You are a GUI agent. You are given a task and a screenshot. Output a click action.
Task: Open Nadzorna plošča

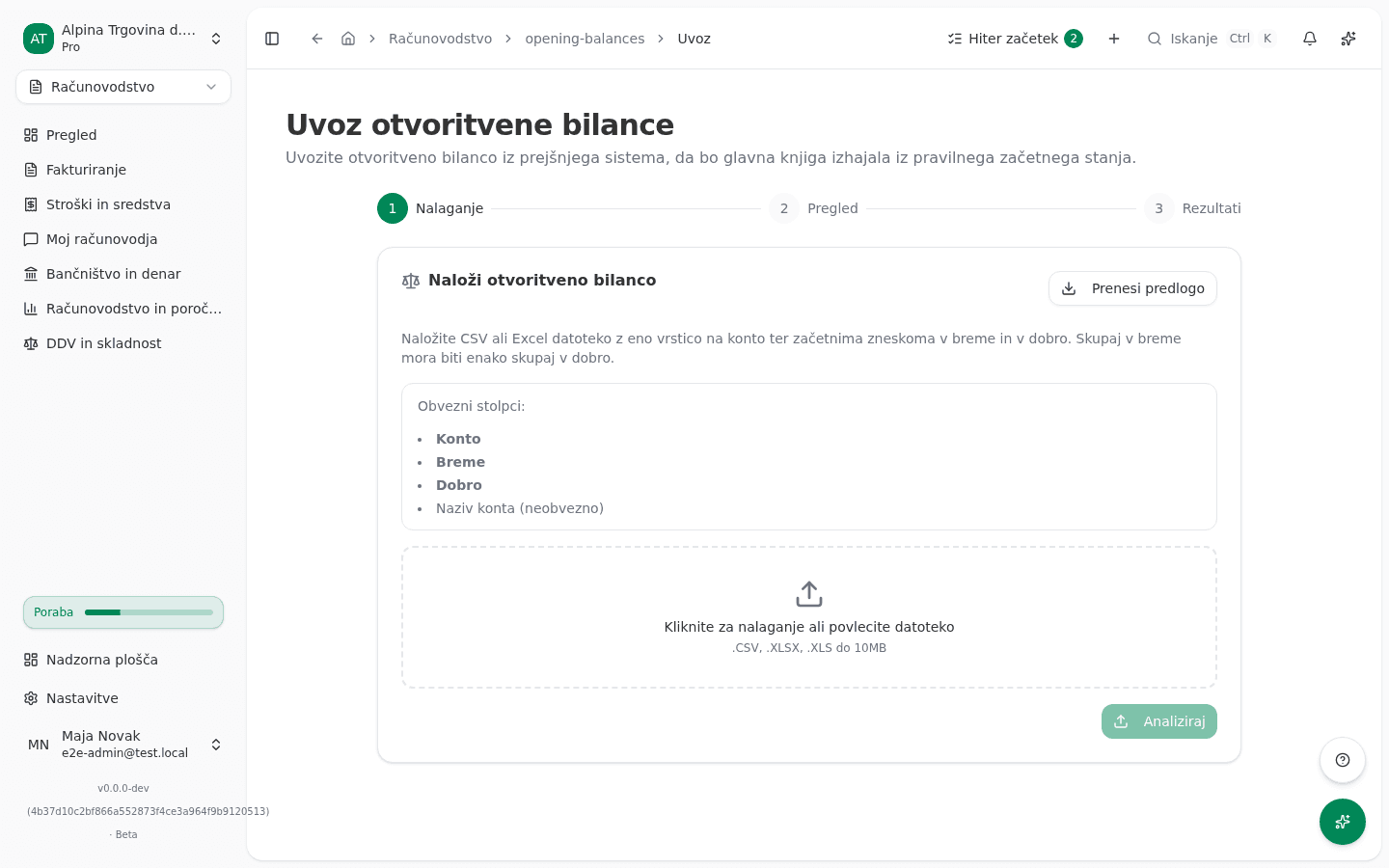pos(123,660)
